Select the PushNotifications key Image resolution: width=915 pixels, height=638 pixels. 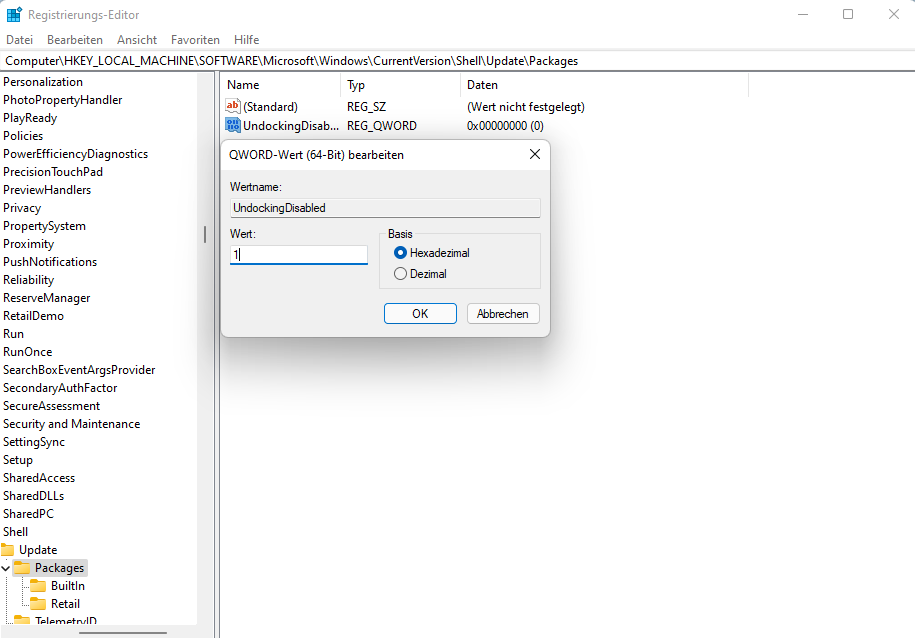tap(50, 262)
